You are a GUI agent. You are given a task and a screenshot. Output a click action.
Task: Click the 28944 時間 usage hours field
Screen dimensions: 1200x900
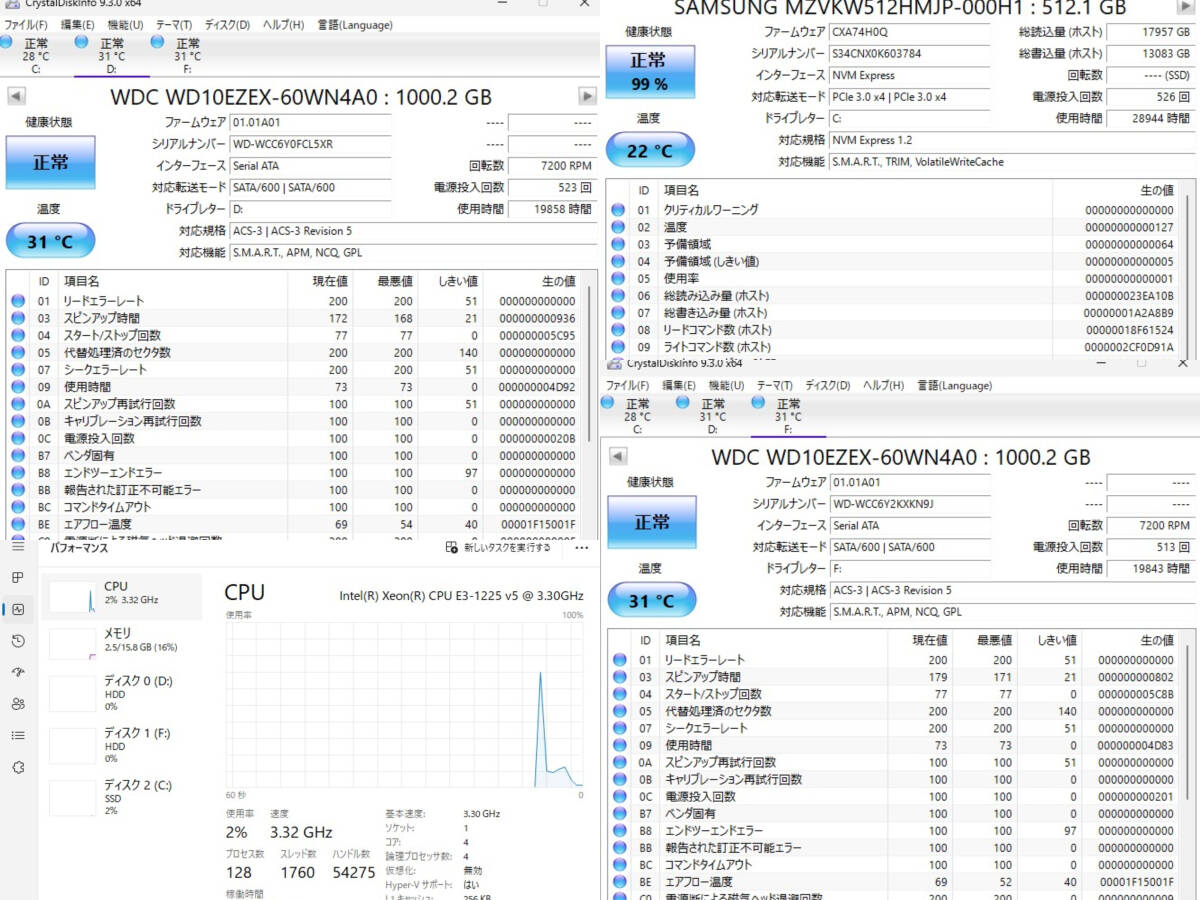1152,119
